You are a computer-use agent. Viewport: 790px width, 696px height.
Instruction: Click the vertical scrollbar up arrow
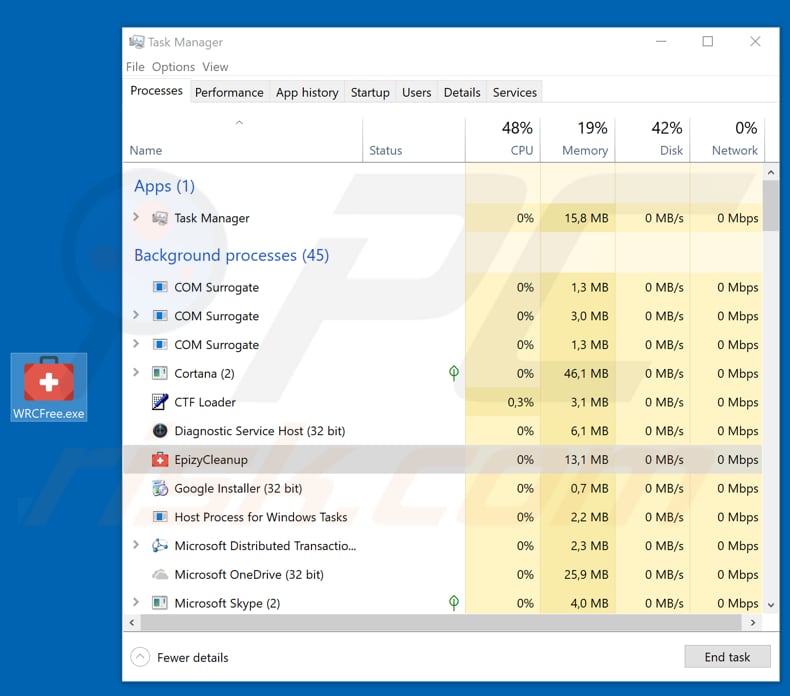coord(771,172)
